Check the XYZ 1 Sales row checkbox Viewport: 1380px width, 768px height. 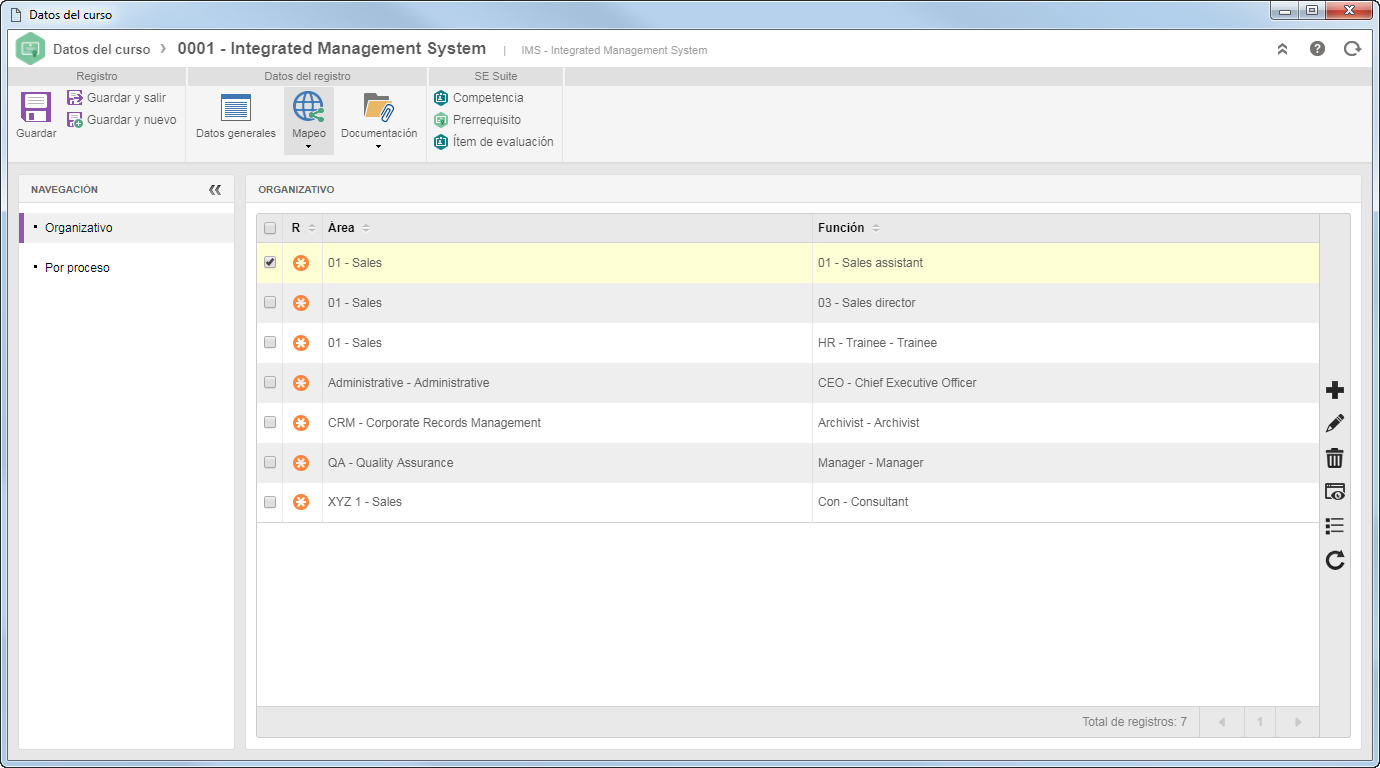click(270, 502)
